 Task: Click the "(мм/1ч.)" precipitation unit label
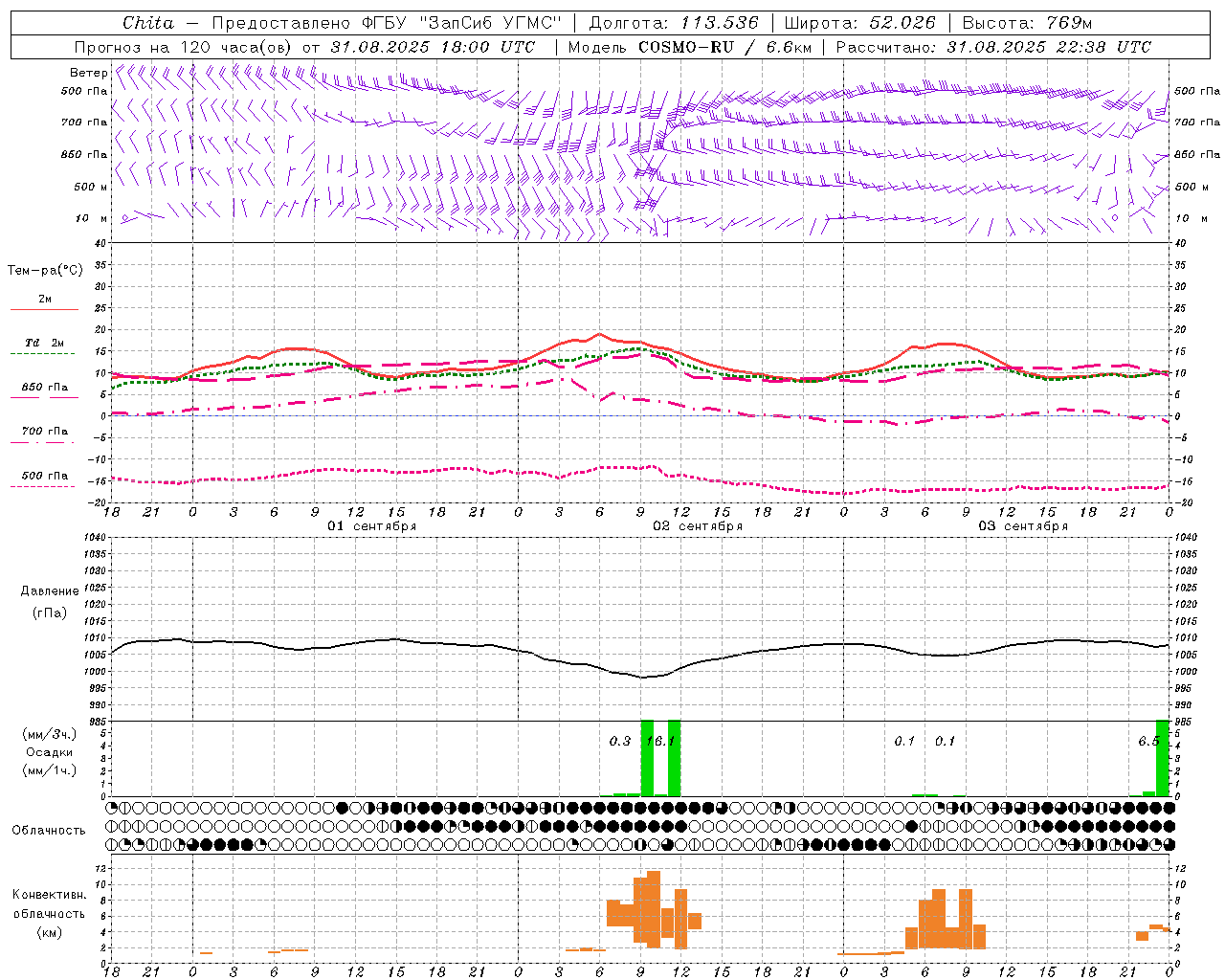[x=50, y=770]
